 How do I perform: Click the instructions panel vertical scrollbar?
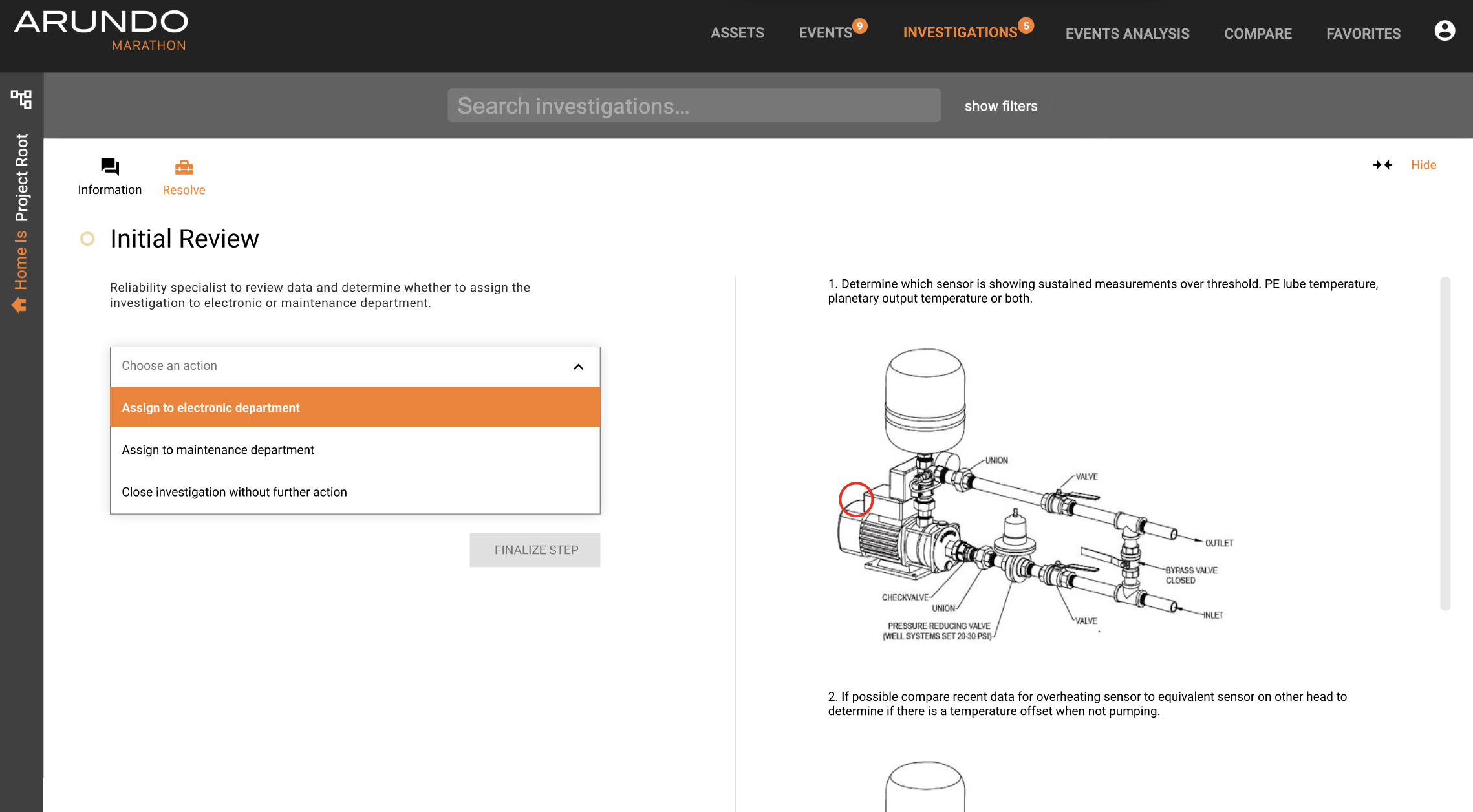click(1445, 443)
